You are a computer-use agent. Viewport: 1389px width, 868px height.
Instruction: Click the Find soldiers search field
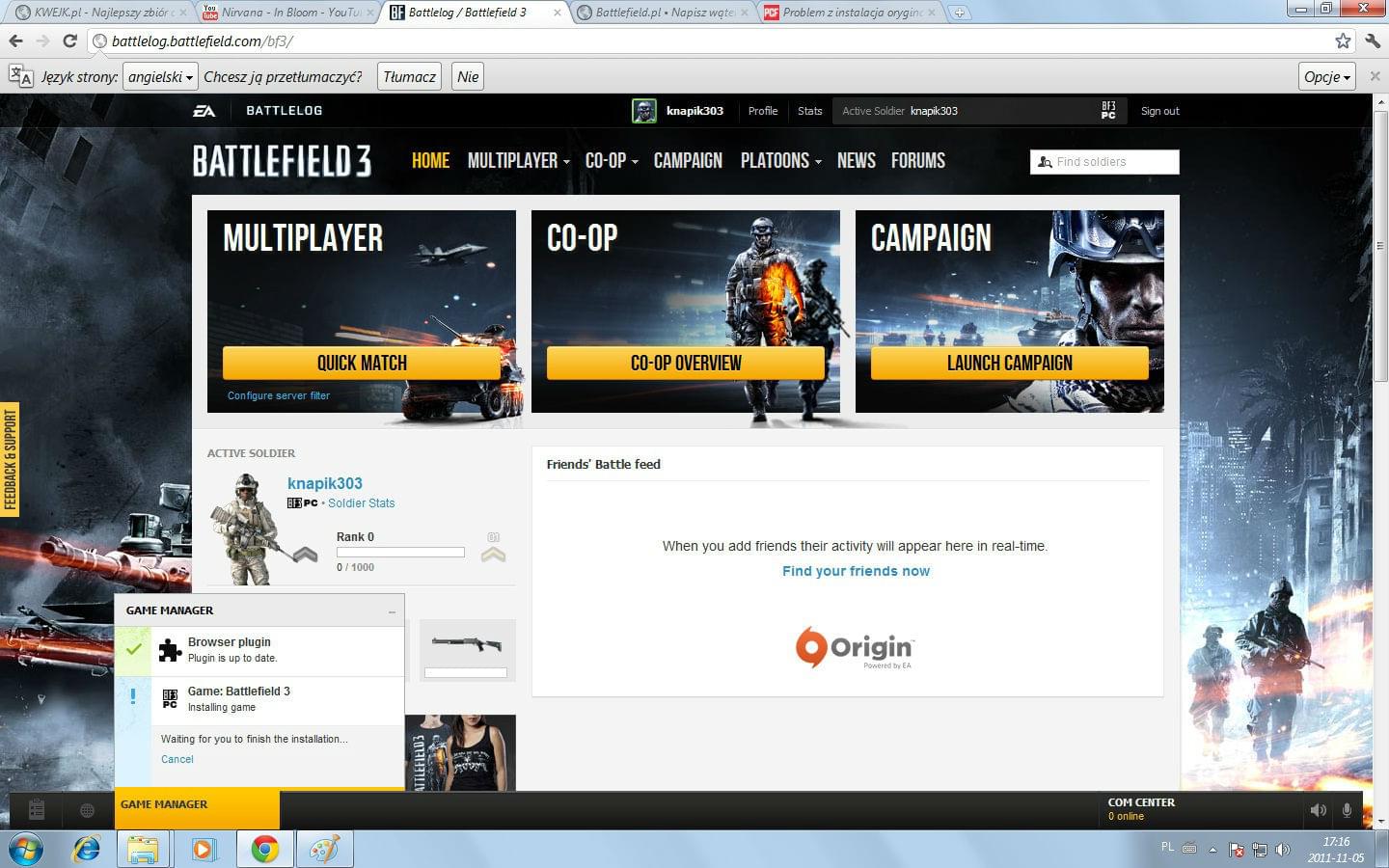coord(1104,162)
